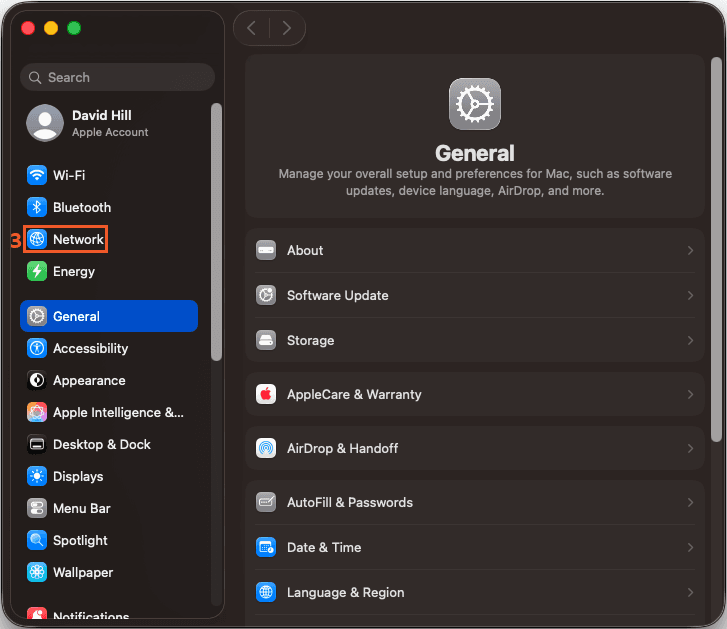Image resolution: width=727 pixels, height=629 pixels.
Task: Click the main pane vertical scrollbar
Action: click(716, 249)
